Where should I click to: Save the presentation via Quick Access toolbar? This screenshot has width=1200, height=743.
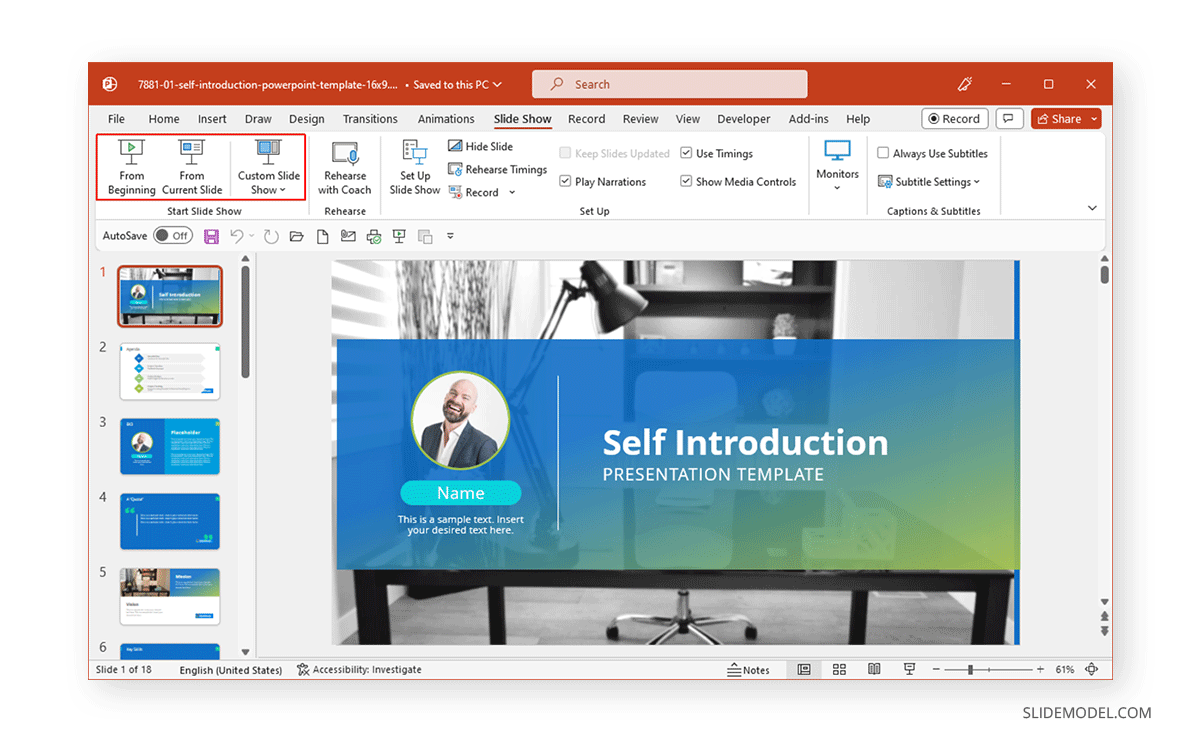point(211,235)
